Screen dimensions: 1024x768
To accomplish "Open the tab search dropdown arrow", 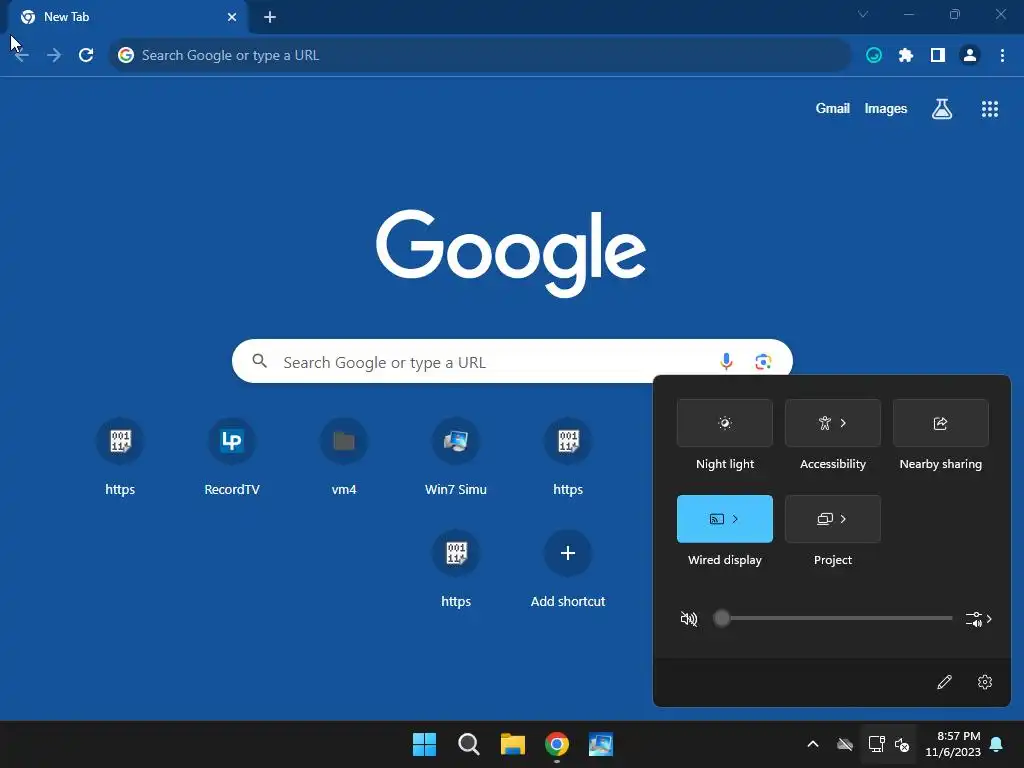I will point(863,14).
